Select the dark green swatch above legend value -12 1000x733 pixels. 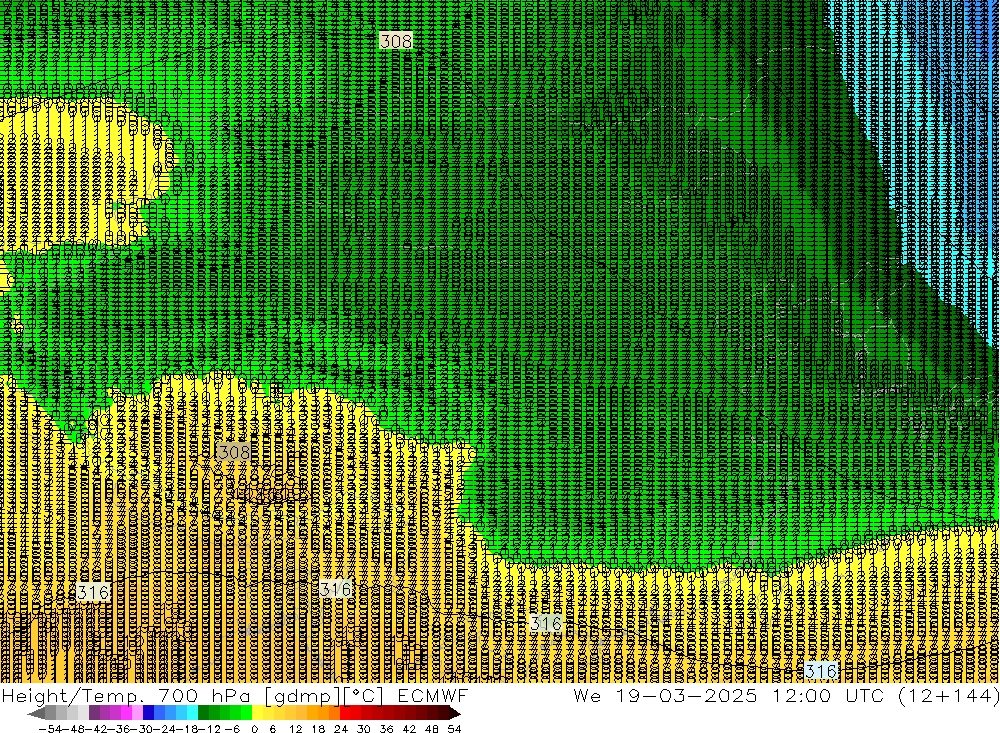[x=203, y=713]
